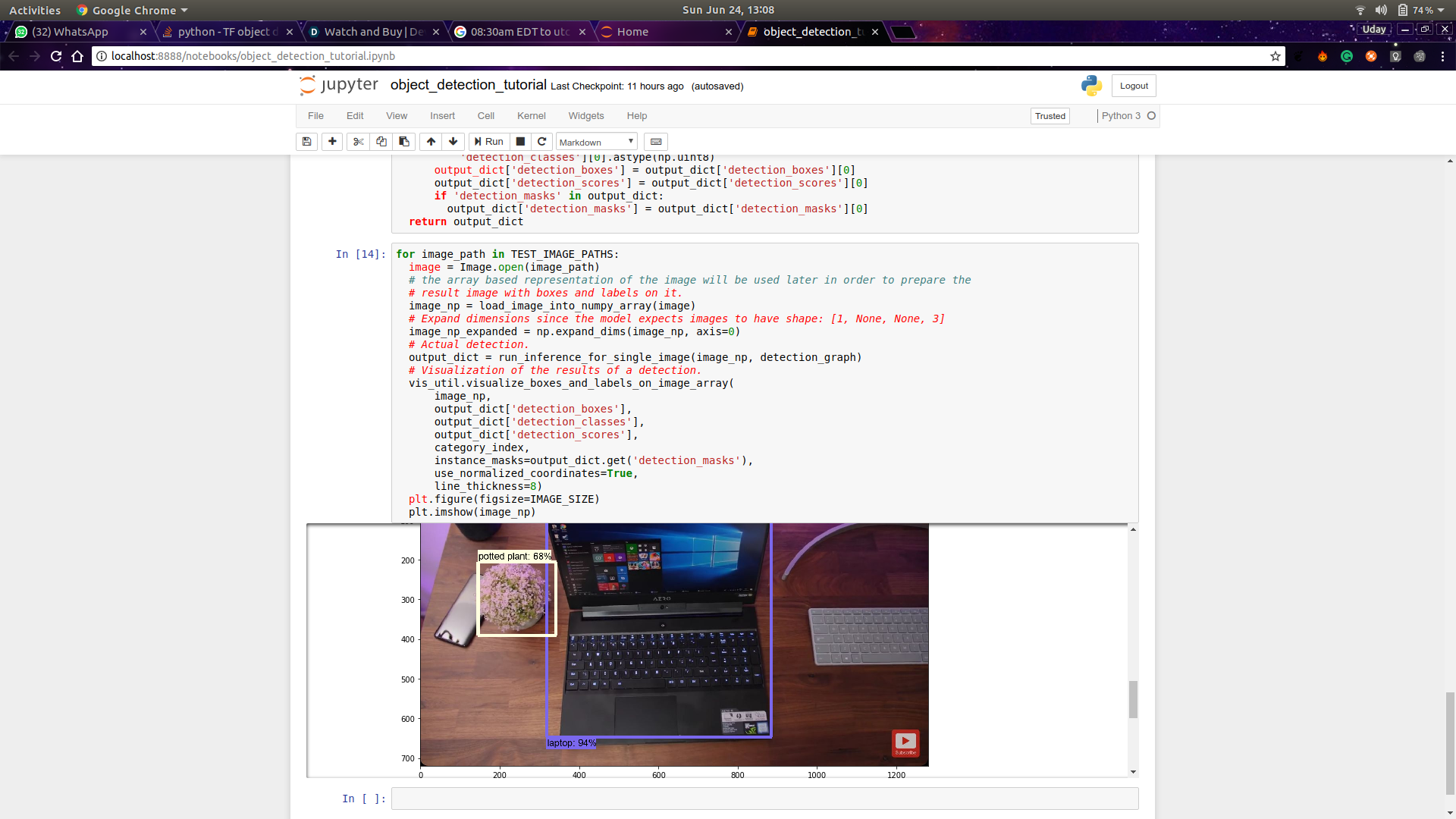Bookmark this page with star icon

[1276, 56]
